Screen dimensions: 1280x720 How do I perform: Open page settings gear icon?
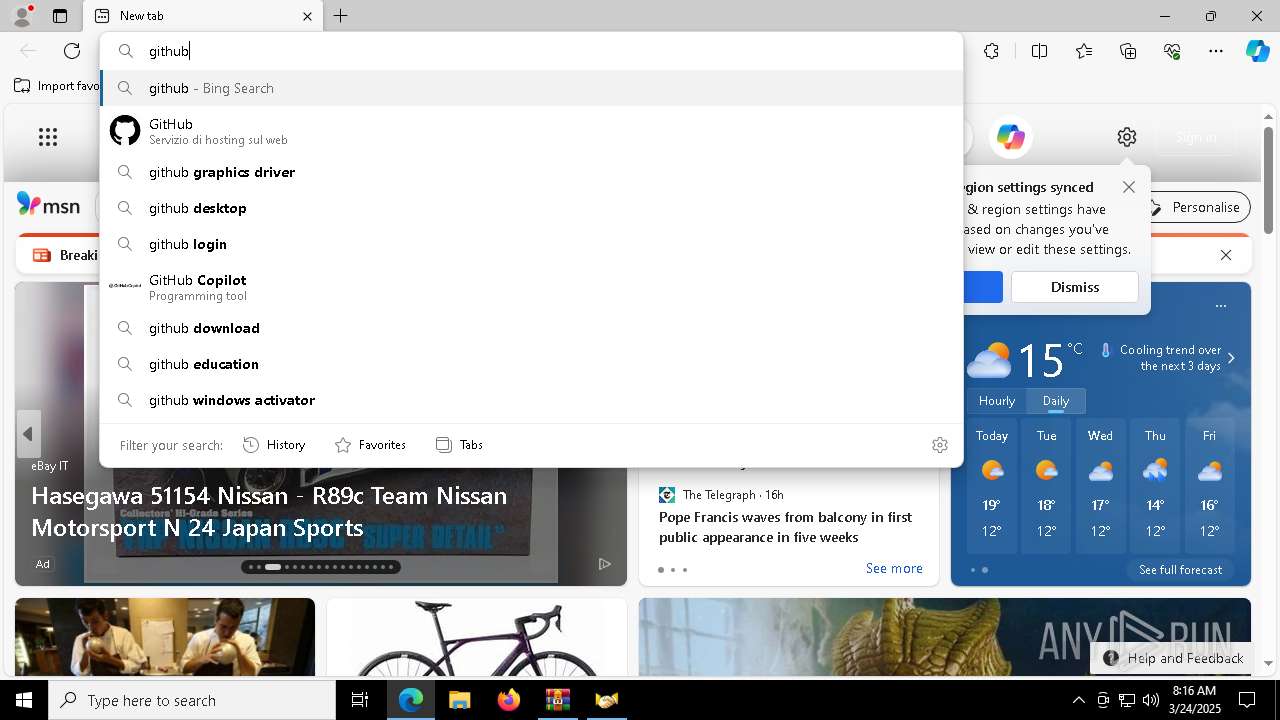point(1127,137)
